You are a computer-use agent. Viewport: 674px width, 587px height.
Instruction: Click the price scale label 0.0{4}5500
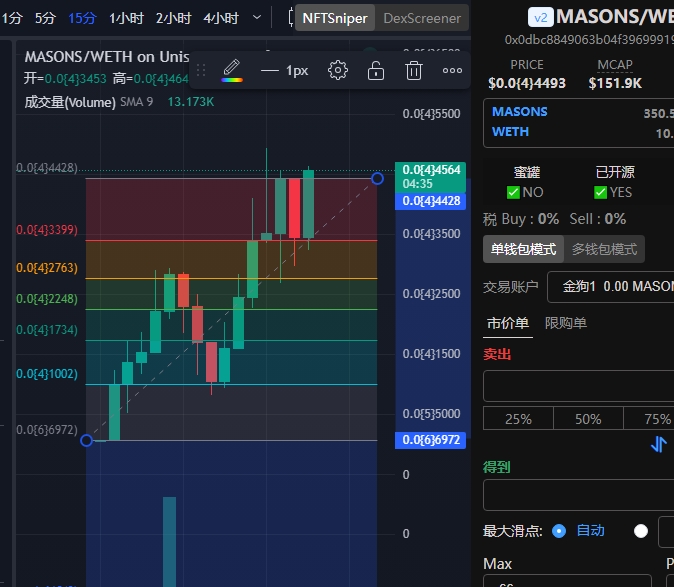pos(431,114)
